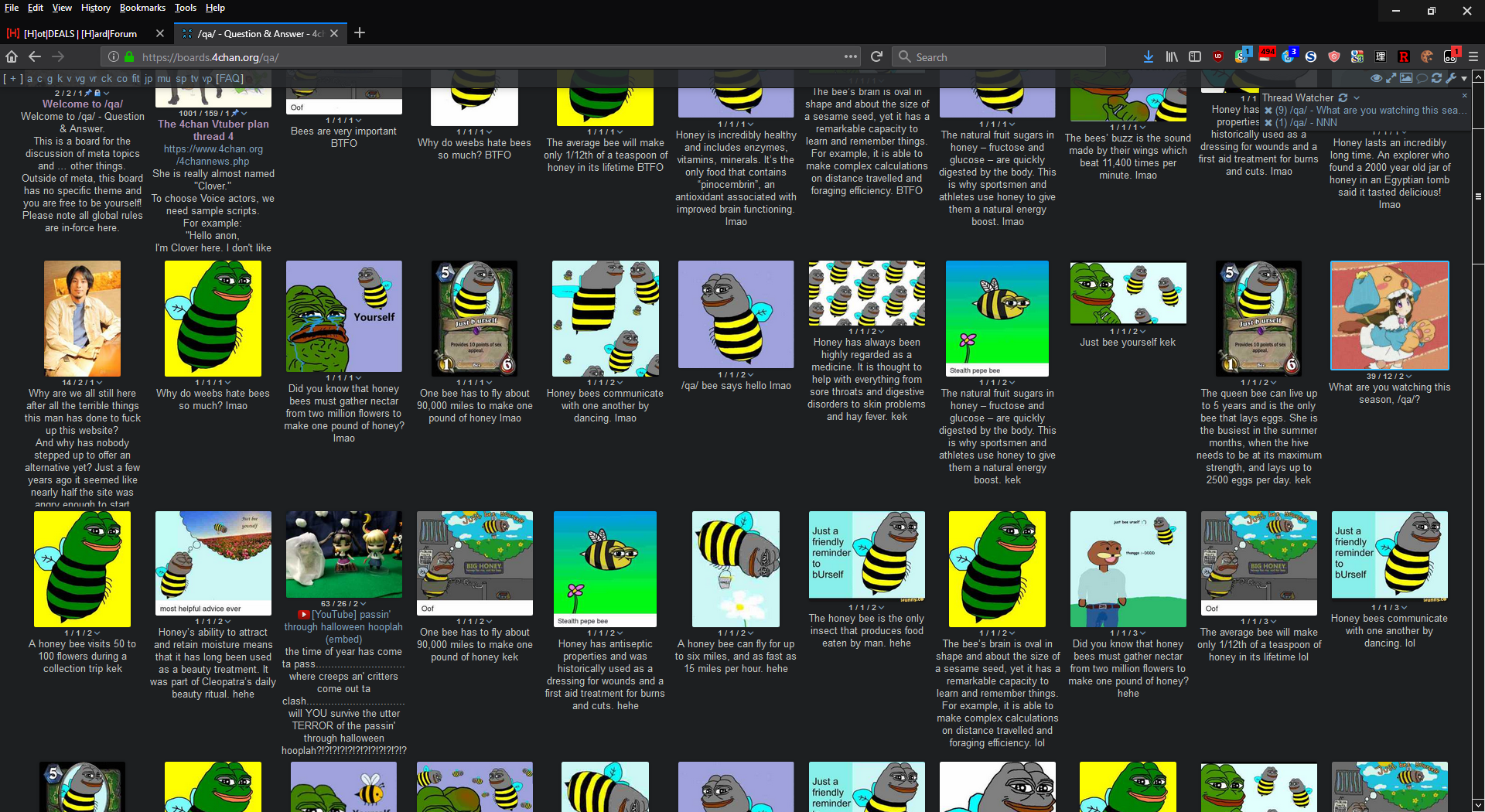1485x812 pixels.
Task: Click the vertical scrollbar down arrow
Action: coord(1478,804)
